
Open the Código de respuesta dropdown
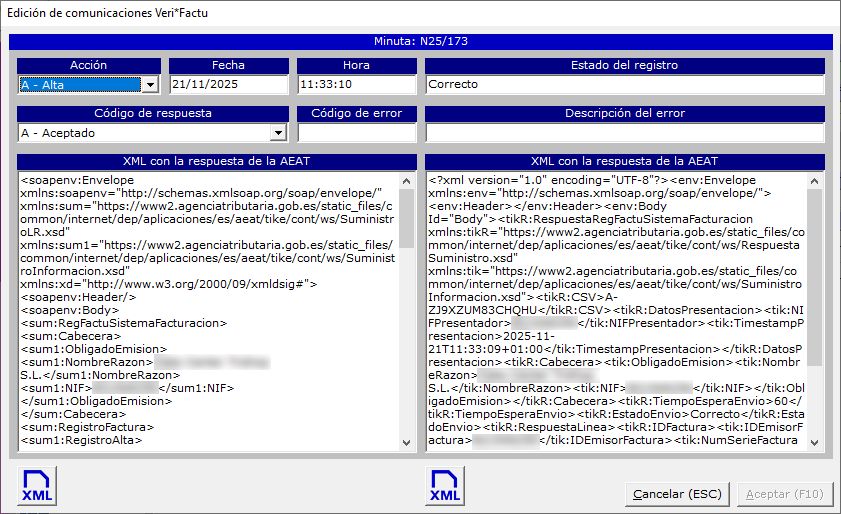click(278, 133)
